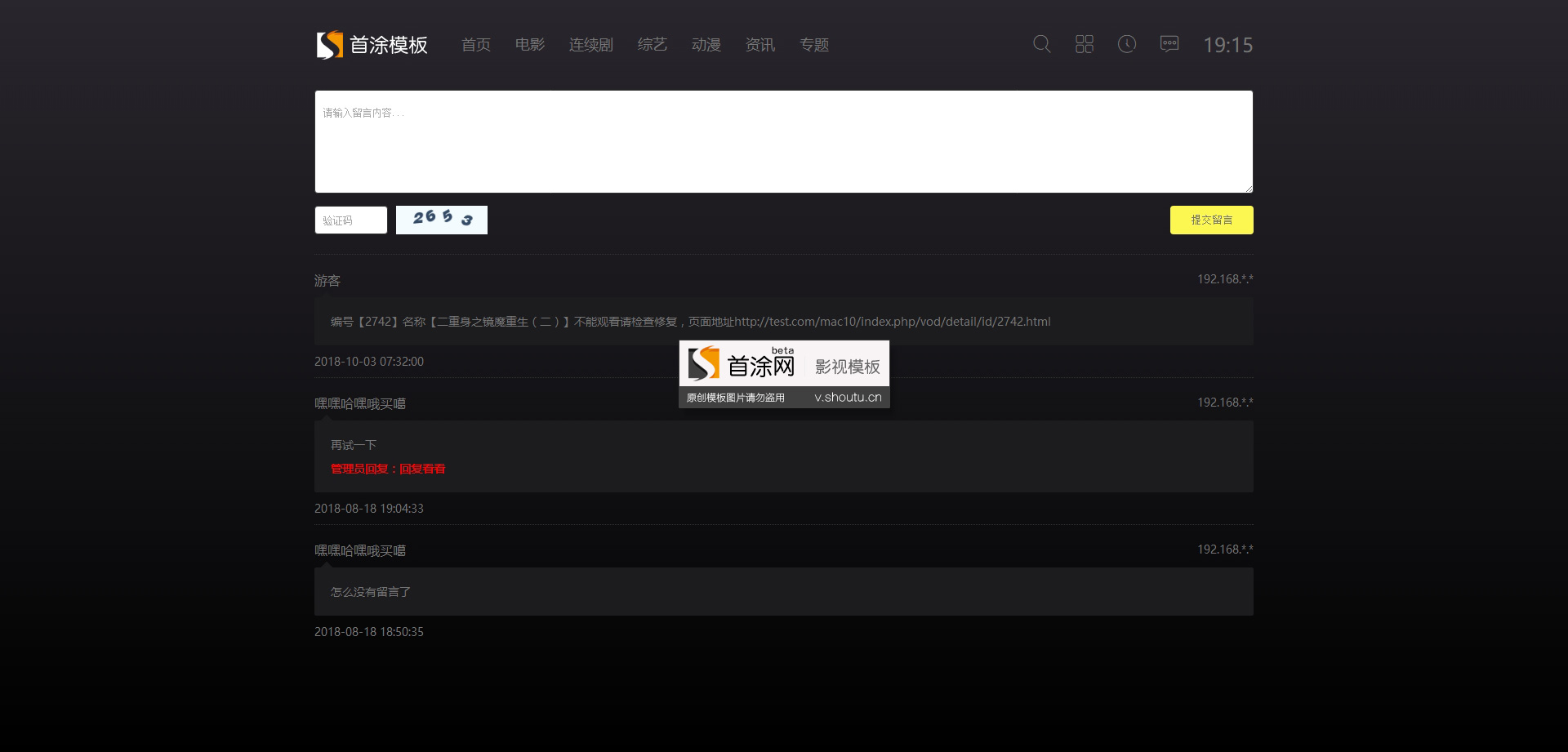1568x752 pixels.
Task: Select 综艺 in the top menu
Action: (x=653, y=45)
